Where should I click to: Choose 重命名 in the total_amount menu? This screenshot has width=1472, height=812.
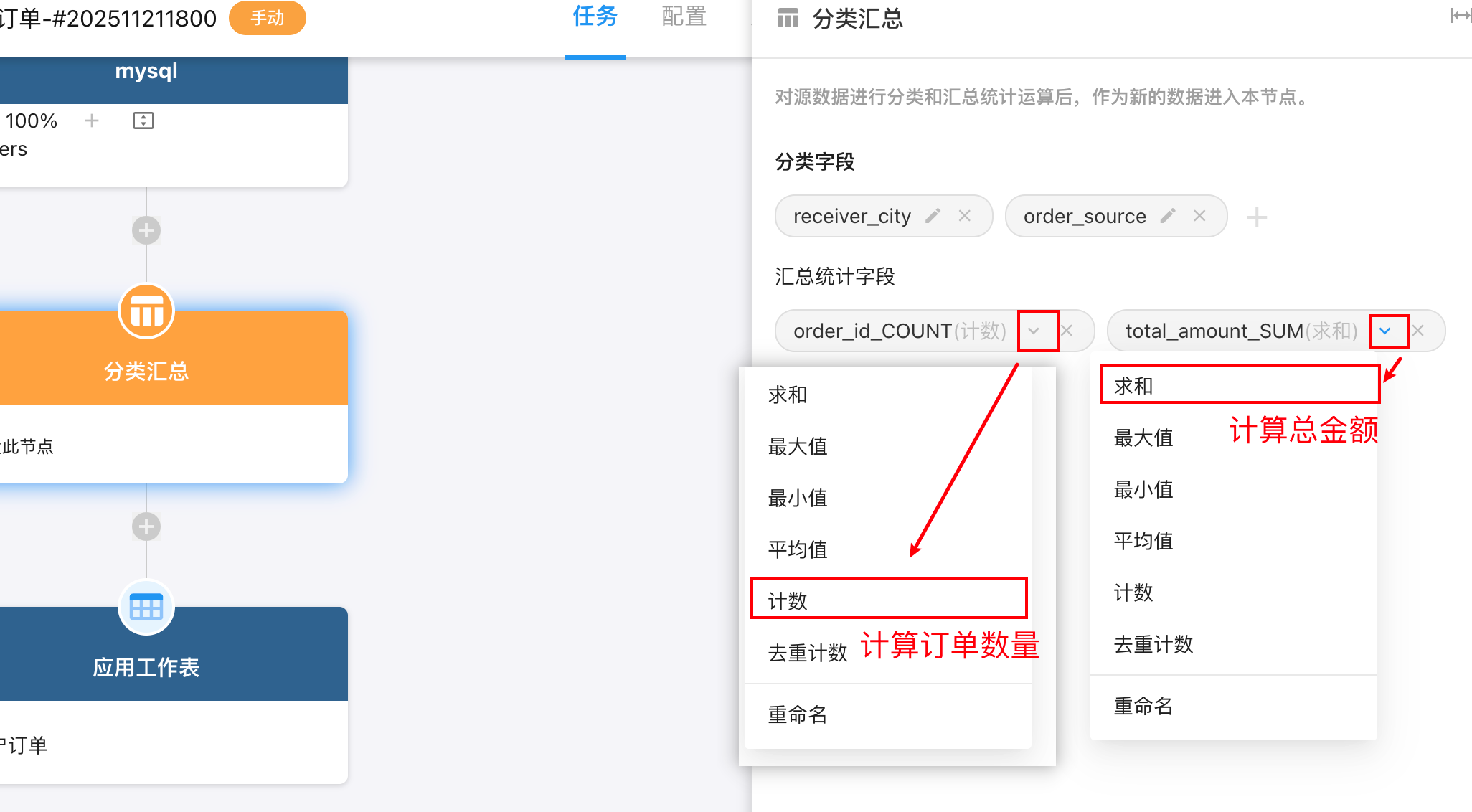pyautogui.click(x=1143, y=706)
